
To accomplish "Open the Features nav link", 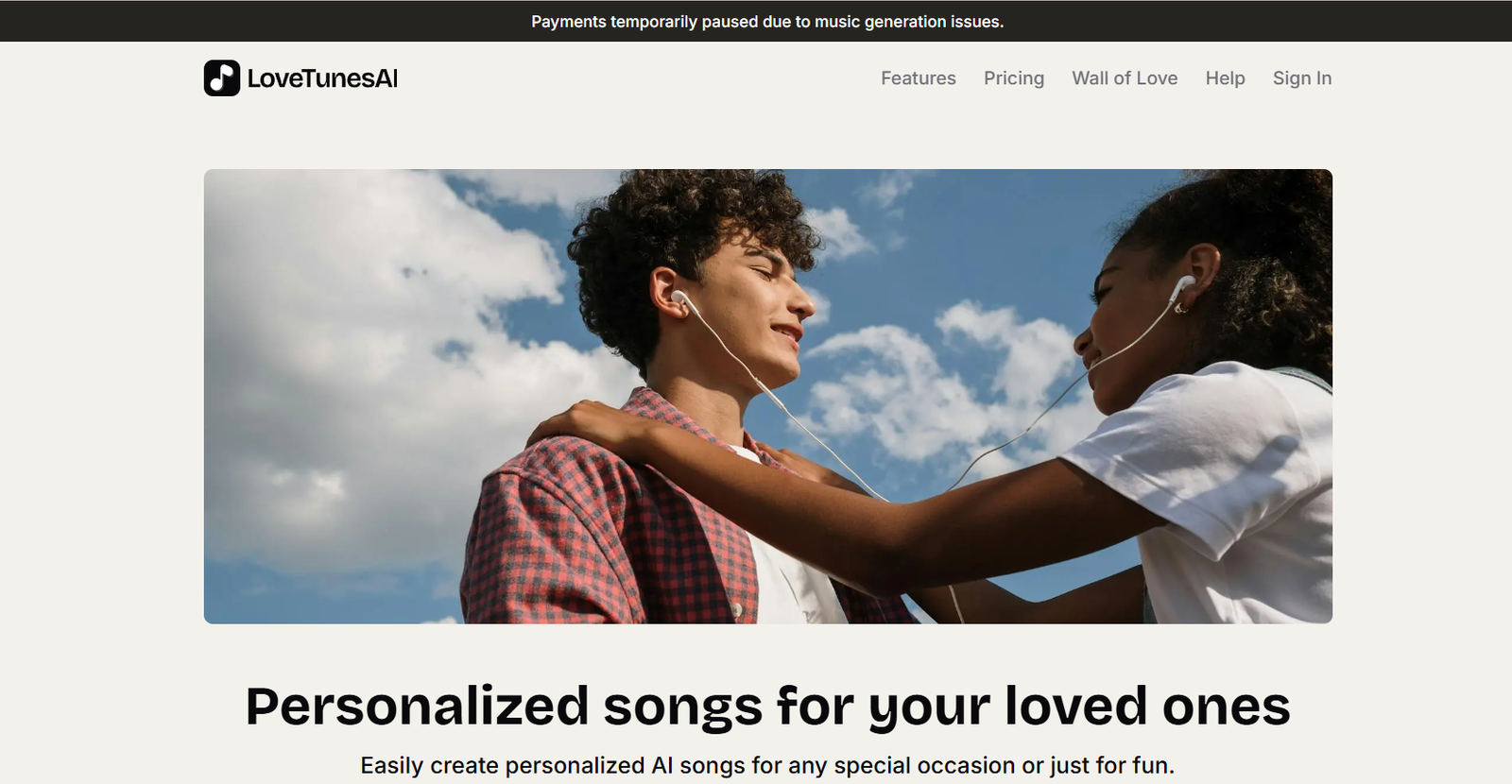I will pos(919,78).
